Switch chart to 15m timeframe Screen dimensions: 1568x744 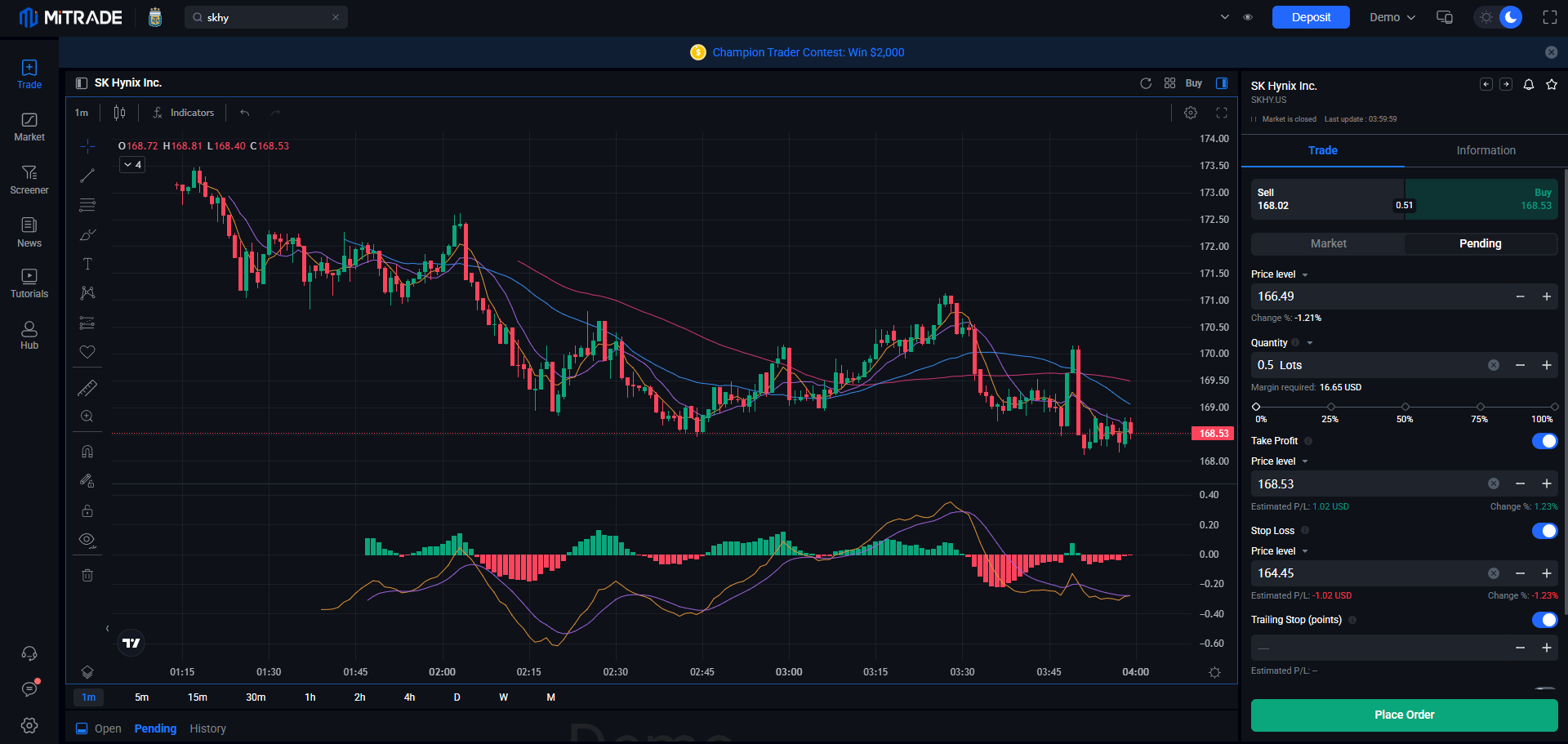[x=198, y=697]
